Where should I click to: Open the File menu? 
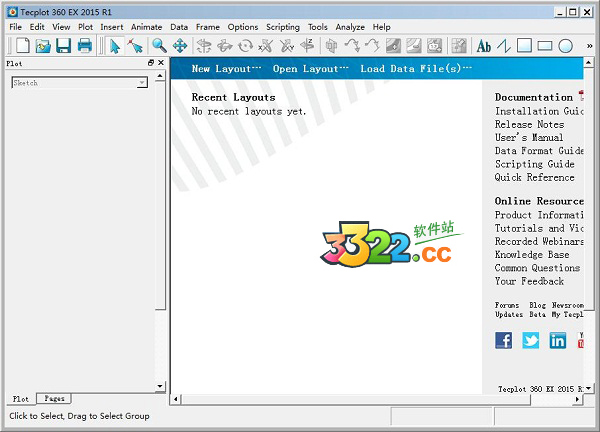15,27
